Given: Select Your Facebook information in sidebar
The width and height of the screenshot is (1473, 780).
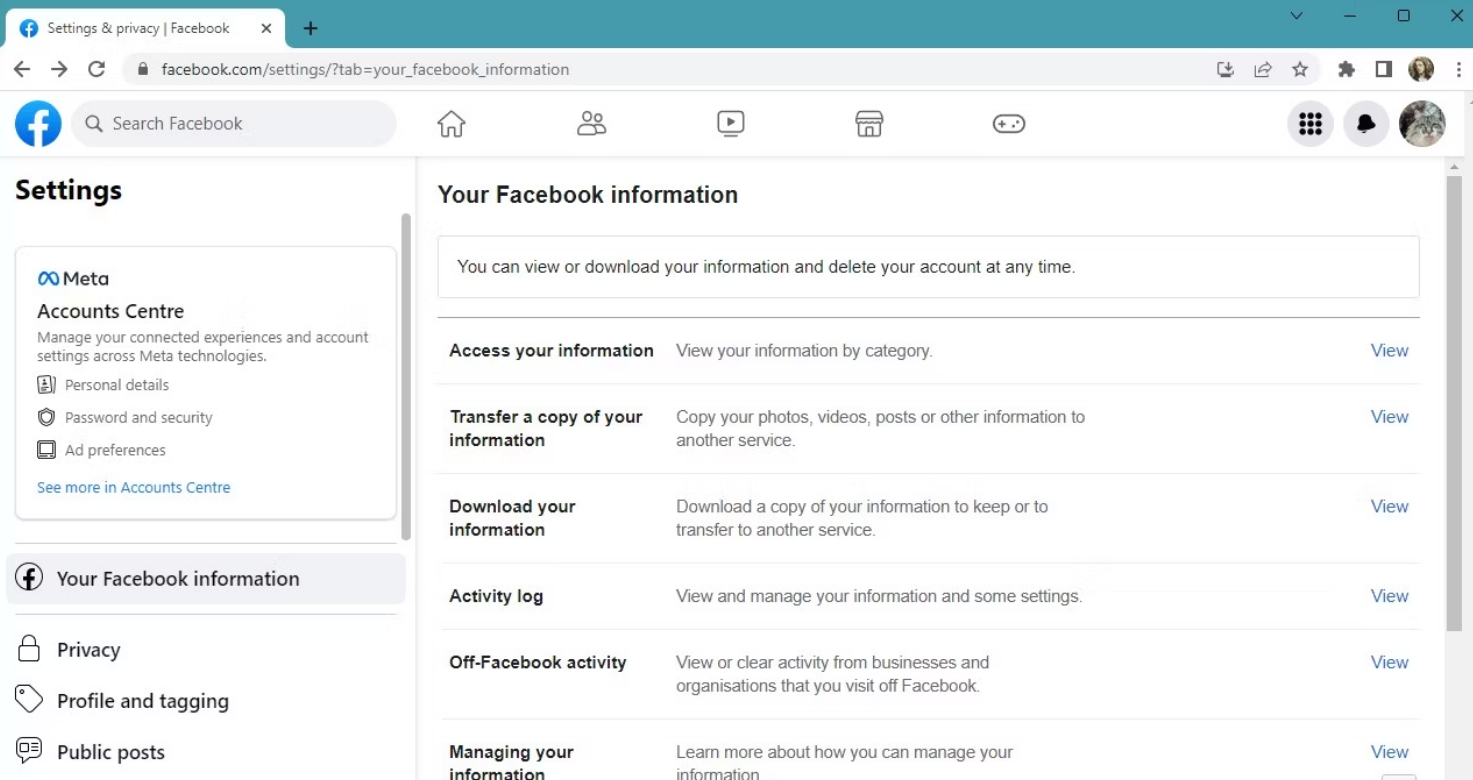Looking at the screenshot, I should pos(206,579).
